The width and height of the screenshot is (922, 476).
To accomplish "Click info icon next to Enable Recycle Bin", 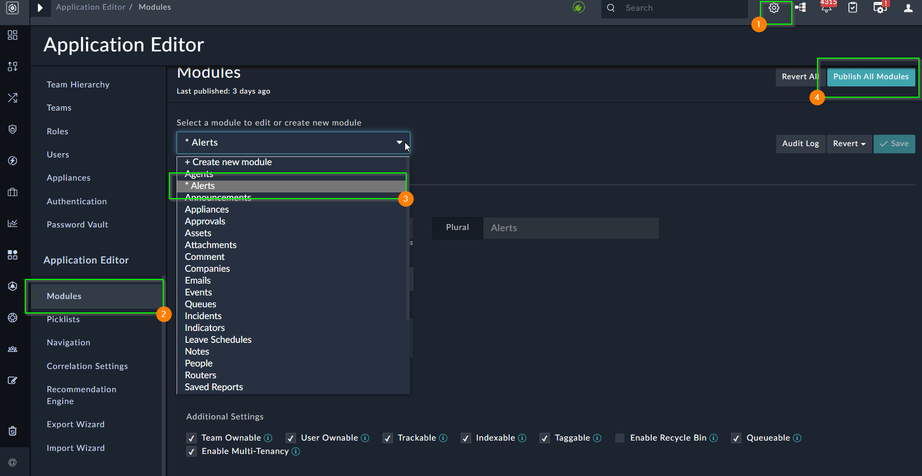I will (713, 438).
